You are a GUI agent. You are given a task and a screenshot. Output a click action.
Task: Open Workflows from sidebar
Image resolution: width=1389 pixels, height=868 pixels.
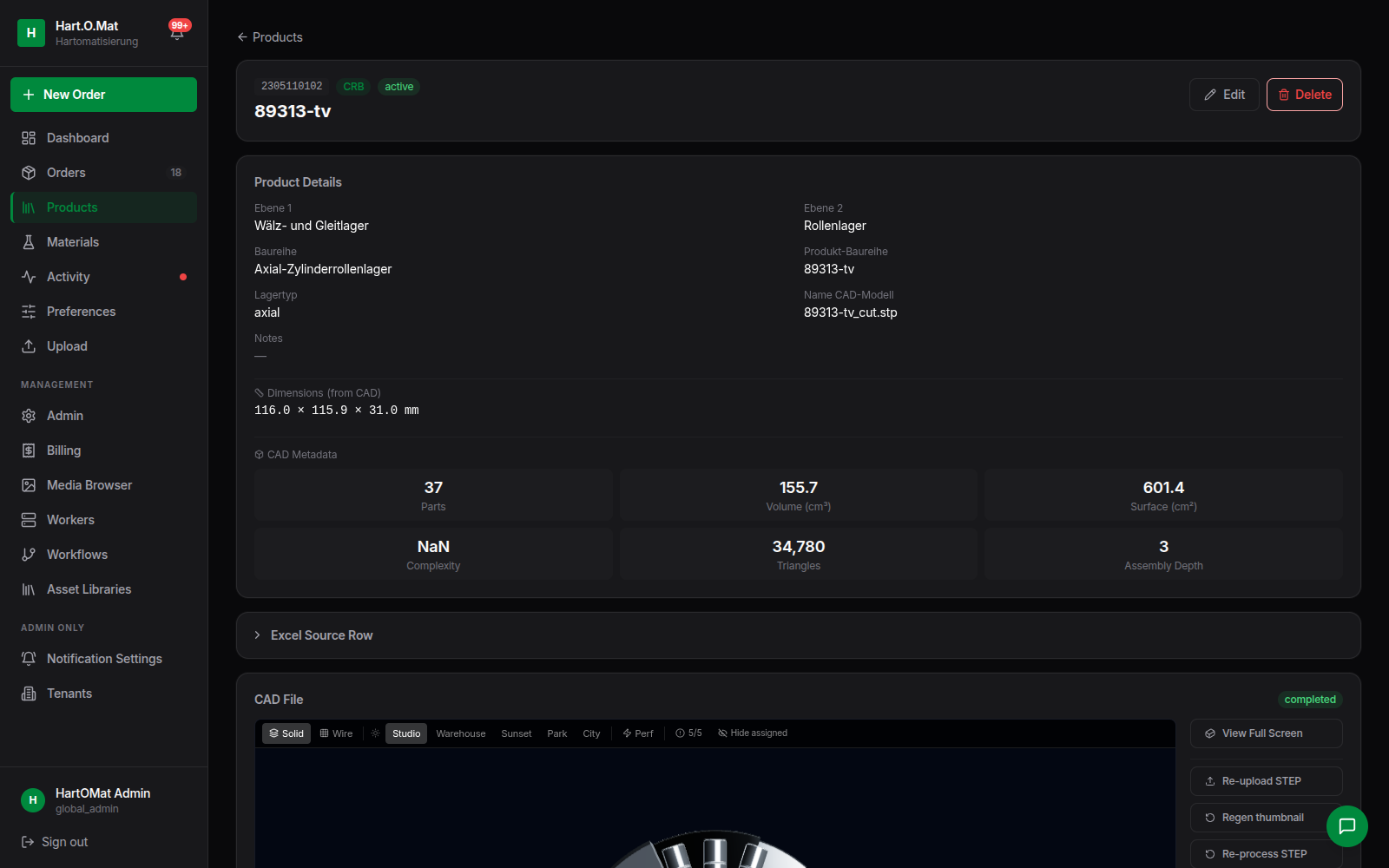[x=103, y=555]
